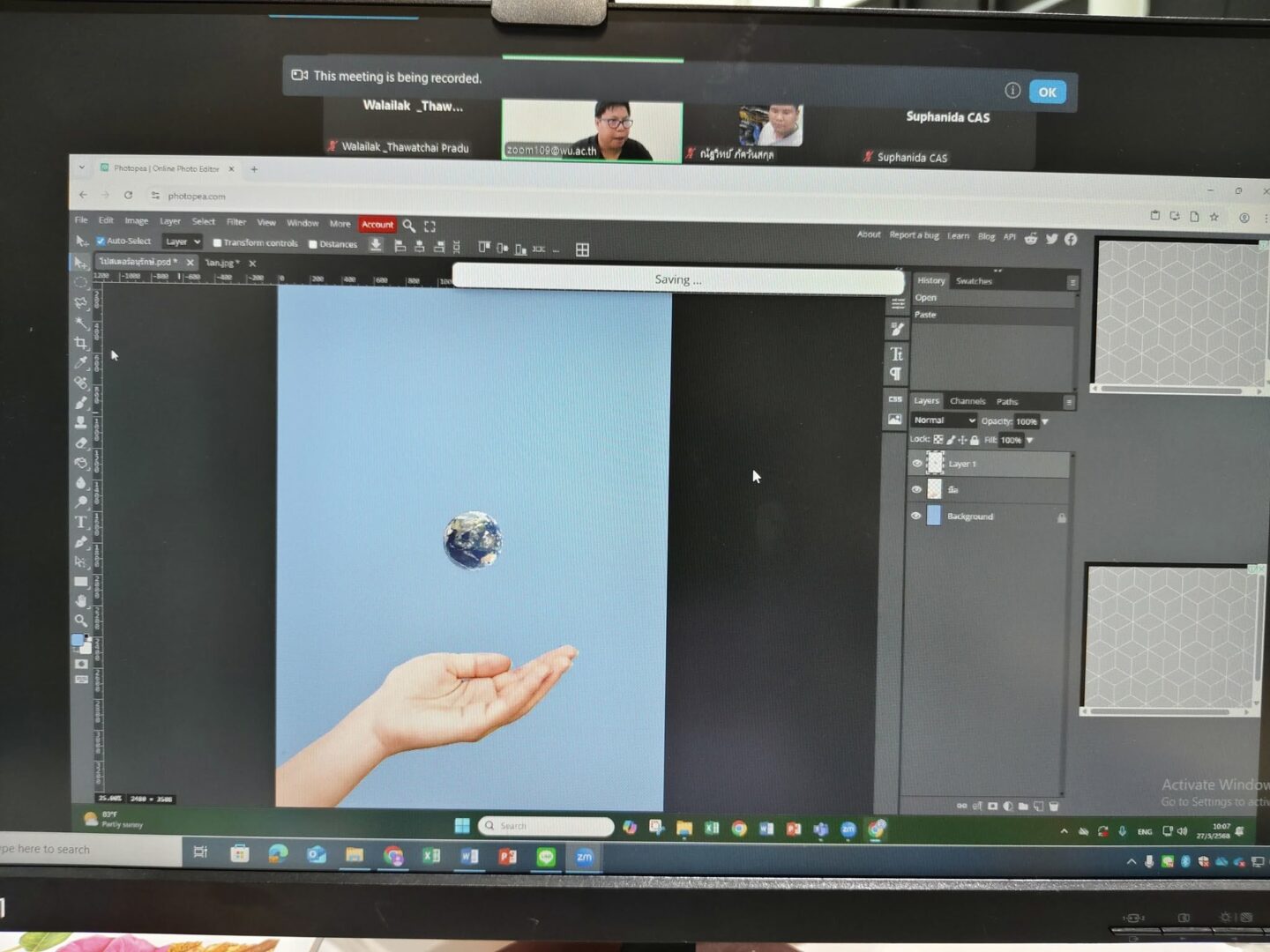Open the Auto-Select Layer dropdown
The height and width of the screenshot is (952, 1270).
(183, 242)
